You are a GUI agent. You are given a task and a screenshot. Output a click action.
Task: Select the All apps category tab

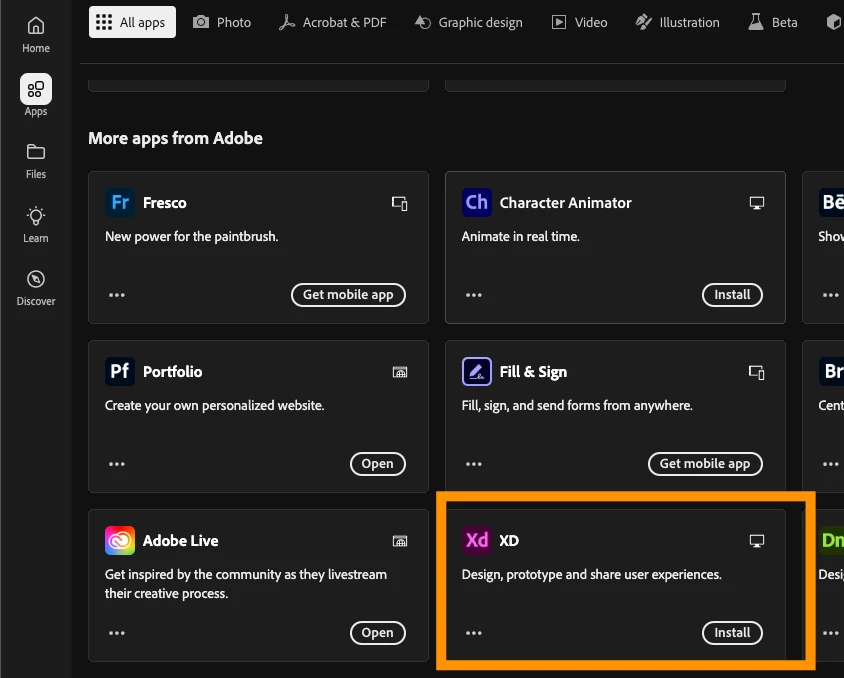[x=132, y=22]
